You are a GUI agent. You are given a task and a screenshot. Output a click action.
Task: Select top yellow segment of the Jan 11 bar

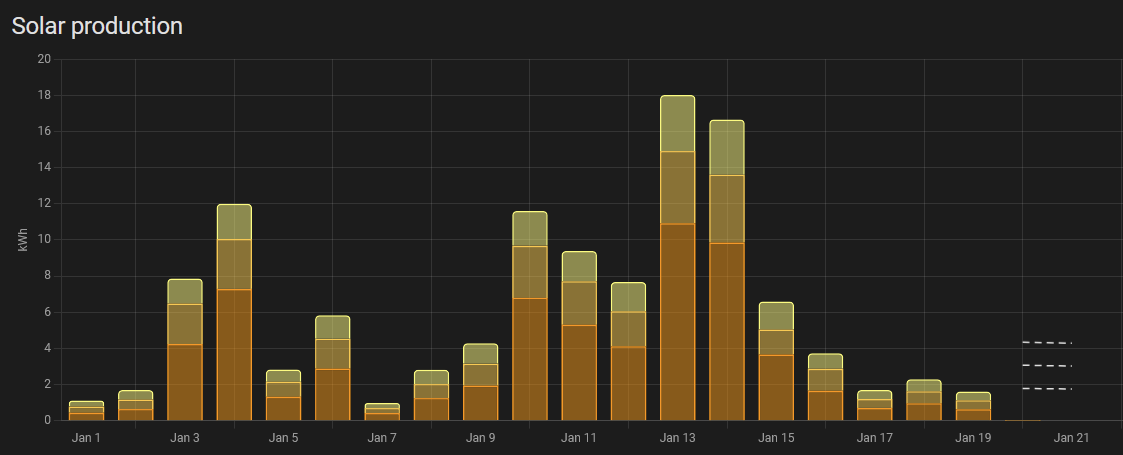[x=579, y=267]
